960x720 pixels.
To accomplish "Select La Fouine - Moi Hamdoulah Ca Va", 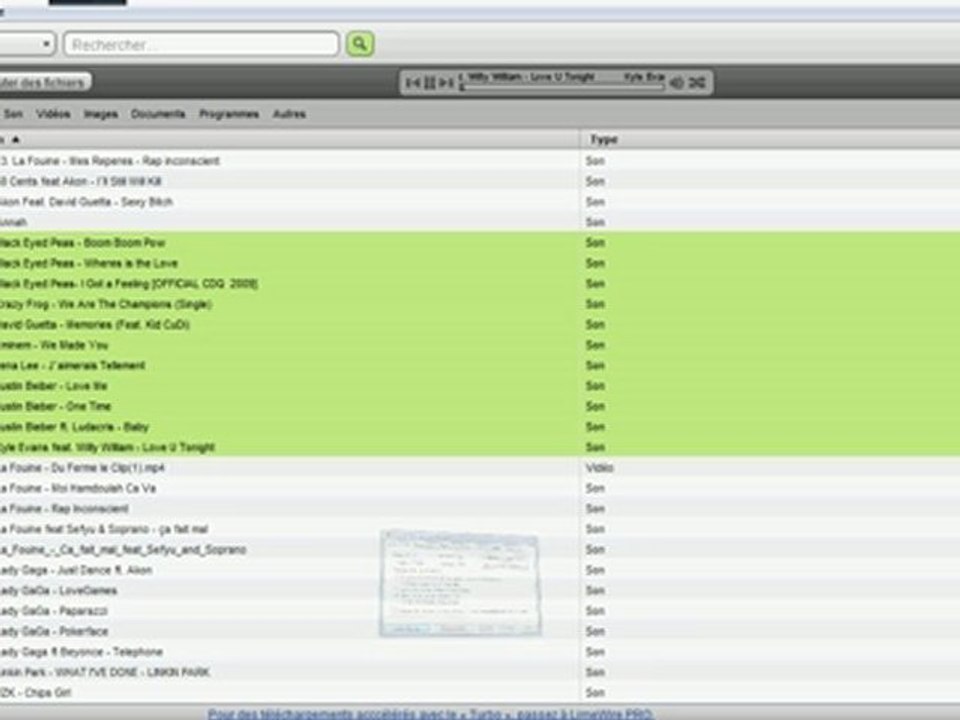I will (480, 489).
